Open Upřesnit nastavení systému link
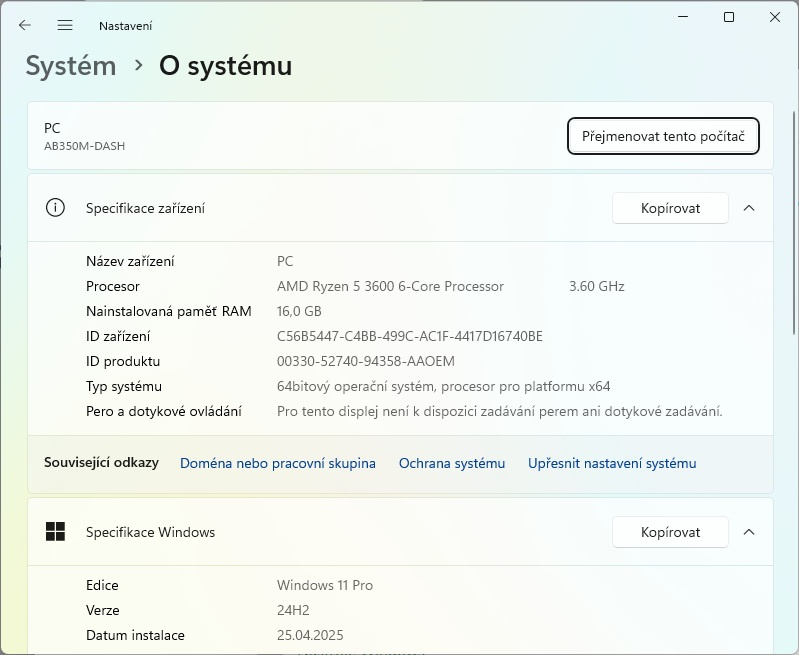This screenshot has height=655, width=799. tap(612, 463)
